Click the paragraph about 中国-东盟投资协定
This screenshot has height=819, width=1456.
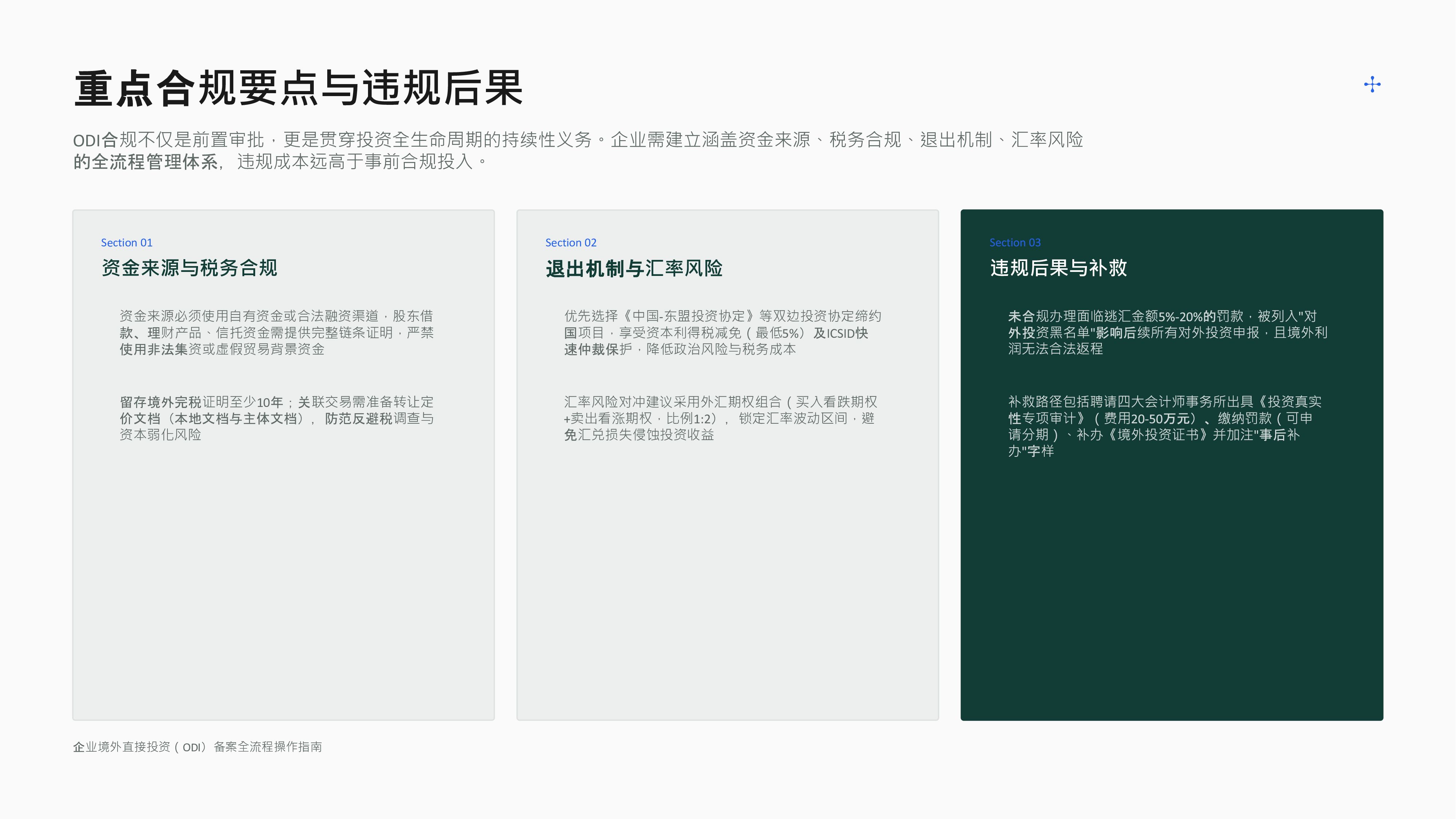(722, 332)
